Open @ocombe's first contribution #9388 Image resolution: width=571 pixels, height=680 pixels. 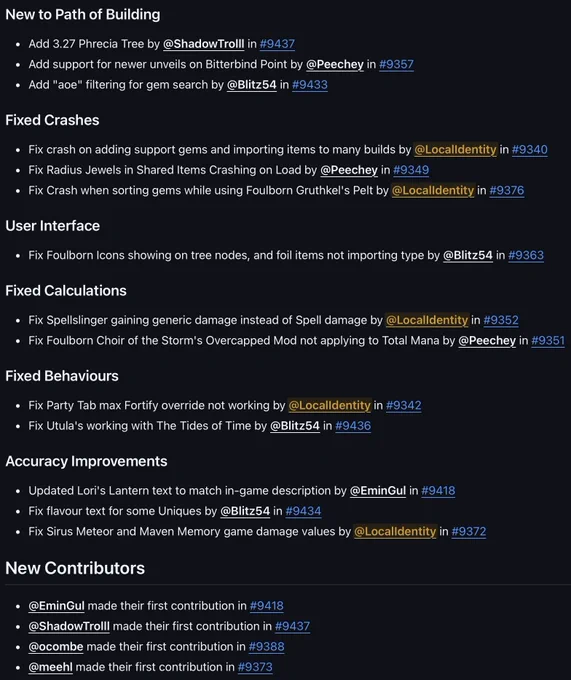266,647
